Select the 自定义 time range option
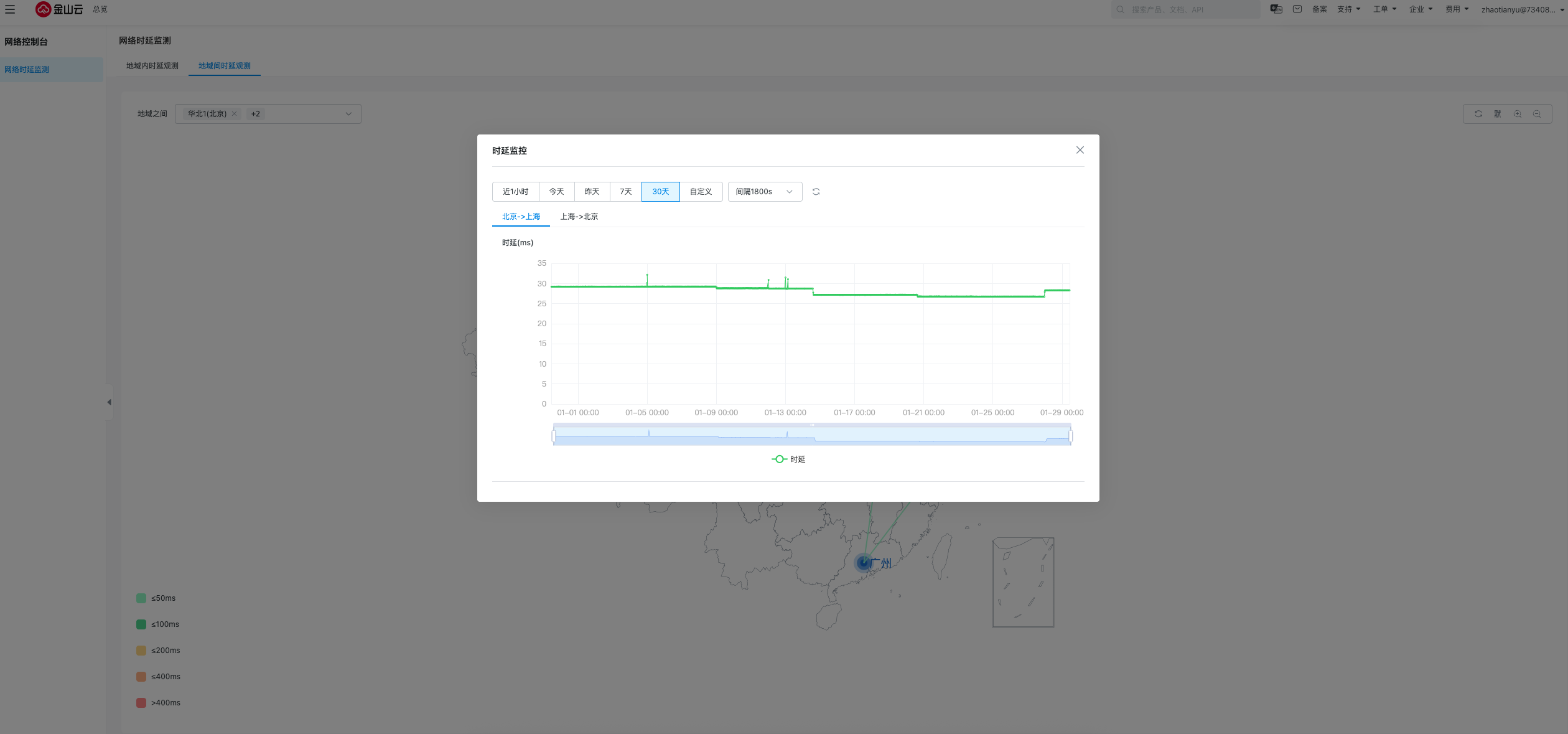This screenshot has height=734, width=1568. pos(701,192)
